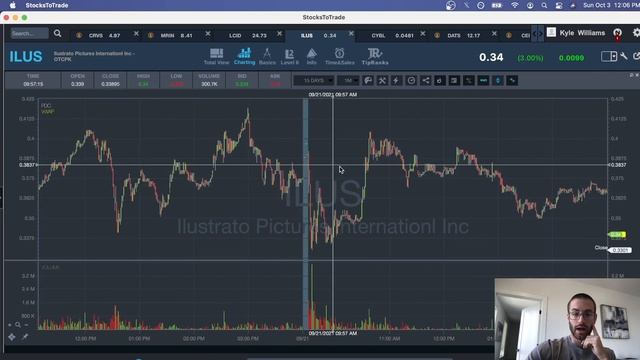Screen dimensions: 640x360
Task: Click the share chart icon
Action: click(425, 80)
